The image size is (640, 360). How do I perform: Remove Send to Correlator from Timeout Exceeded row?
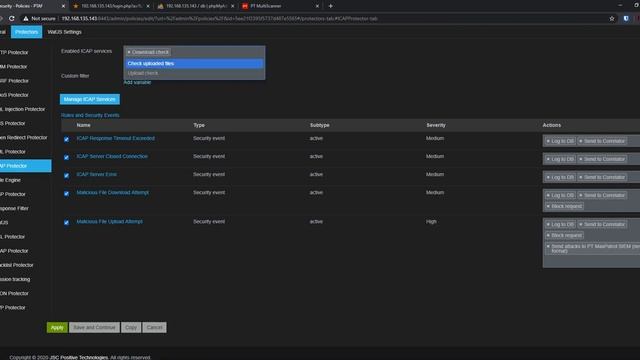coord(580,141)
